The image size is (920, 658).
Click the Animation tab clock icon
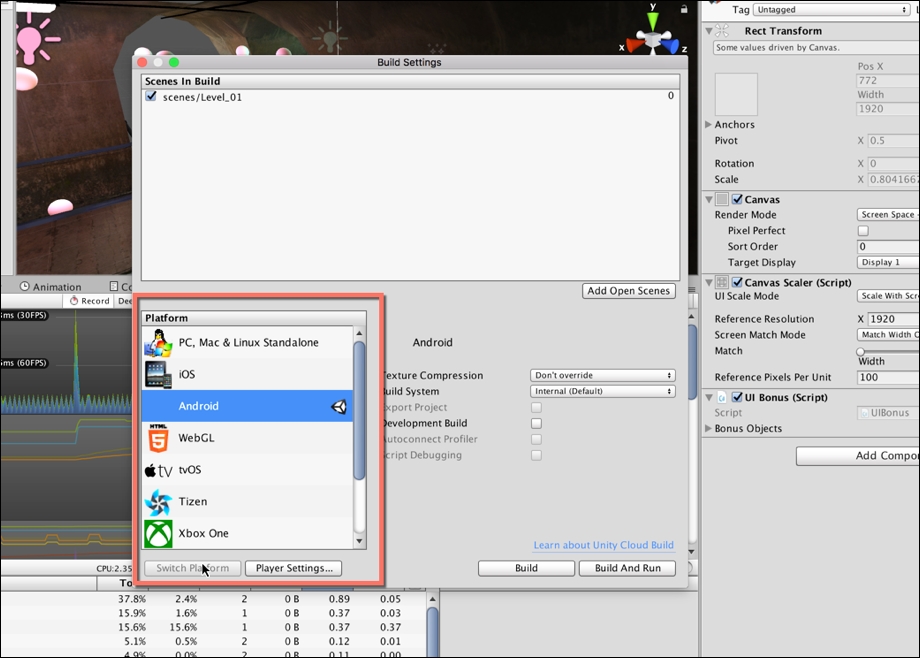click(25, 286)
